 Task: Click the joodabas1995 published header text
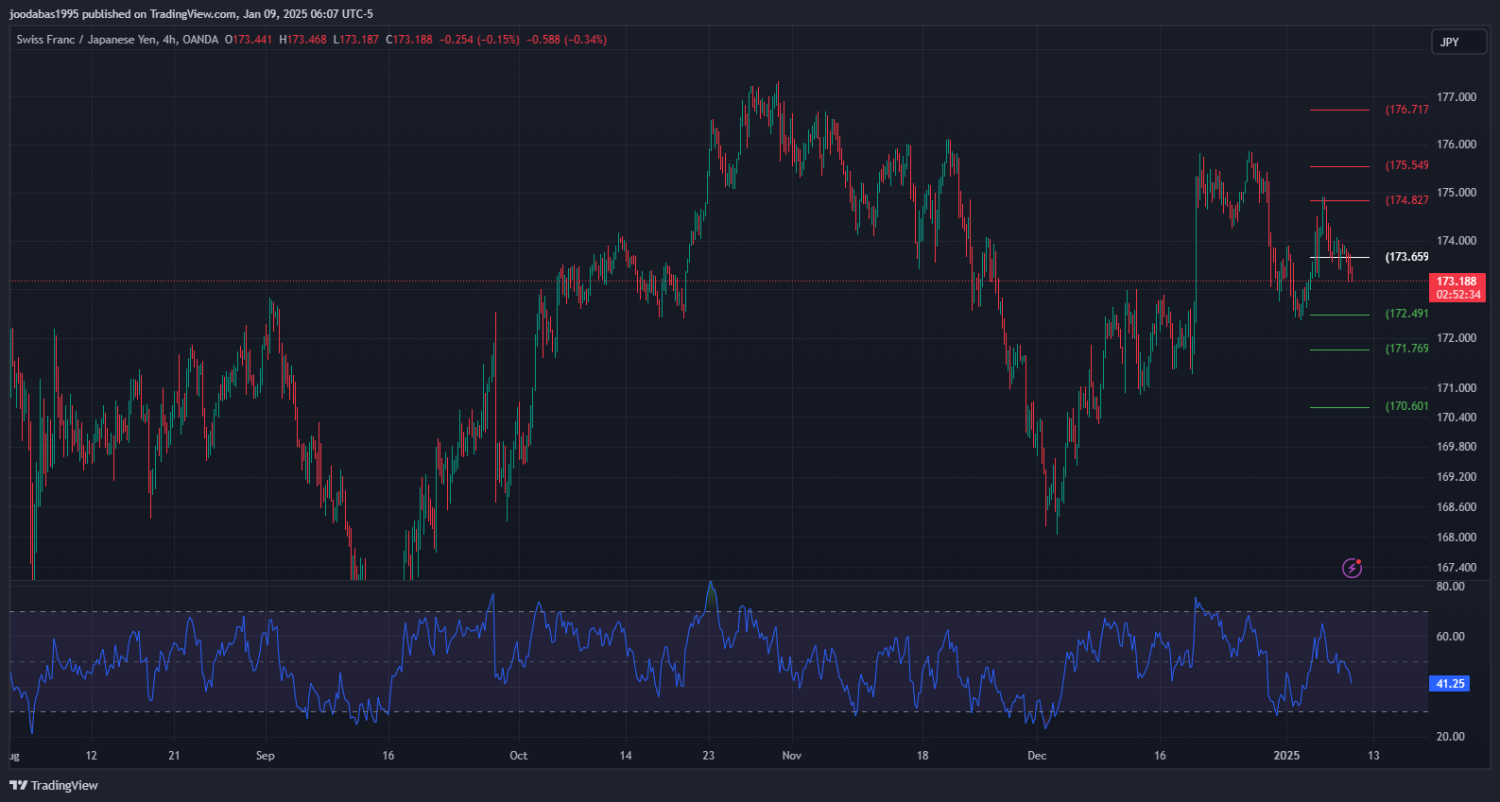pyautogui.click(x=190, y=14)
